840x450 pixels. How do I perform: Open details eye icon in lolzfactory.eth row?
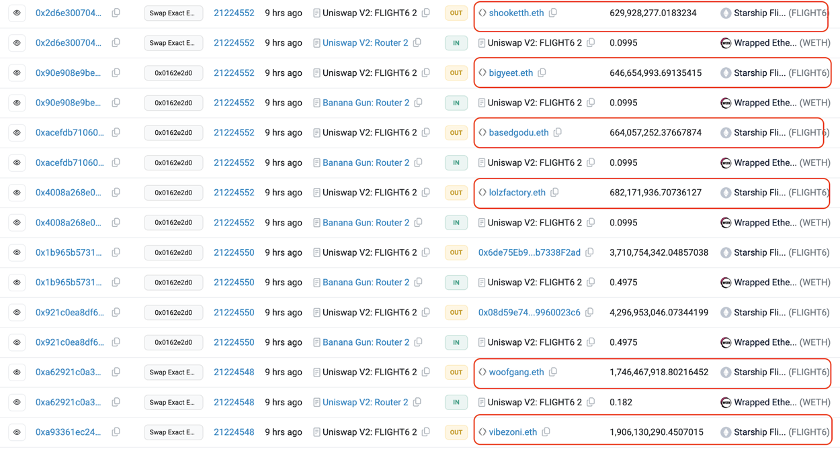point(17,192)
